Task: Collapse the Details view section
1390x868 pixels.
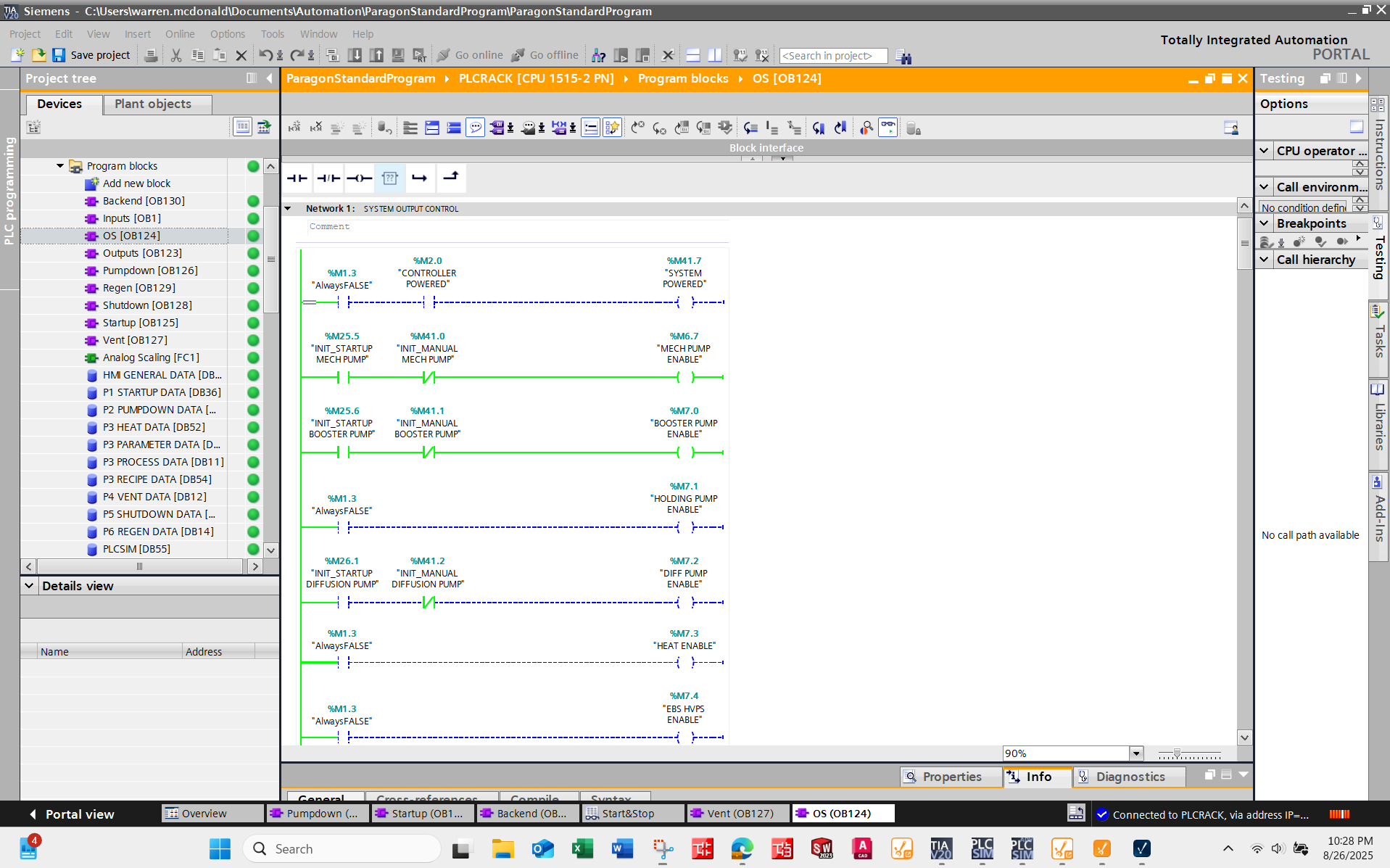Action: coord(29,586)
